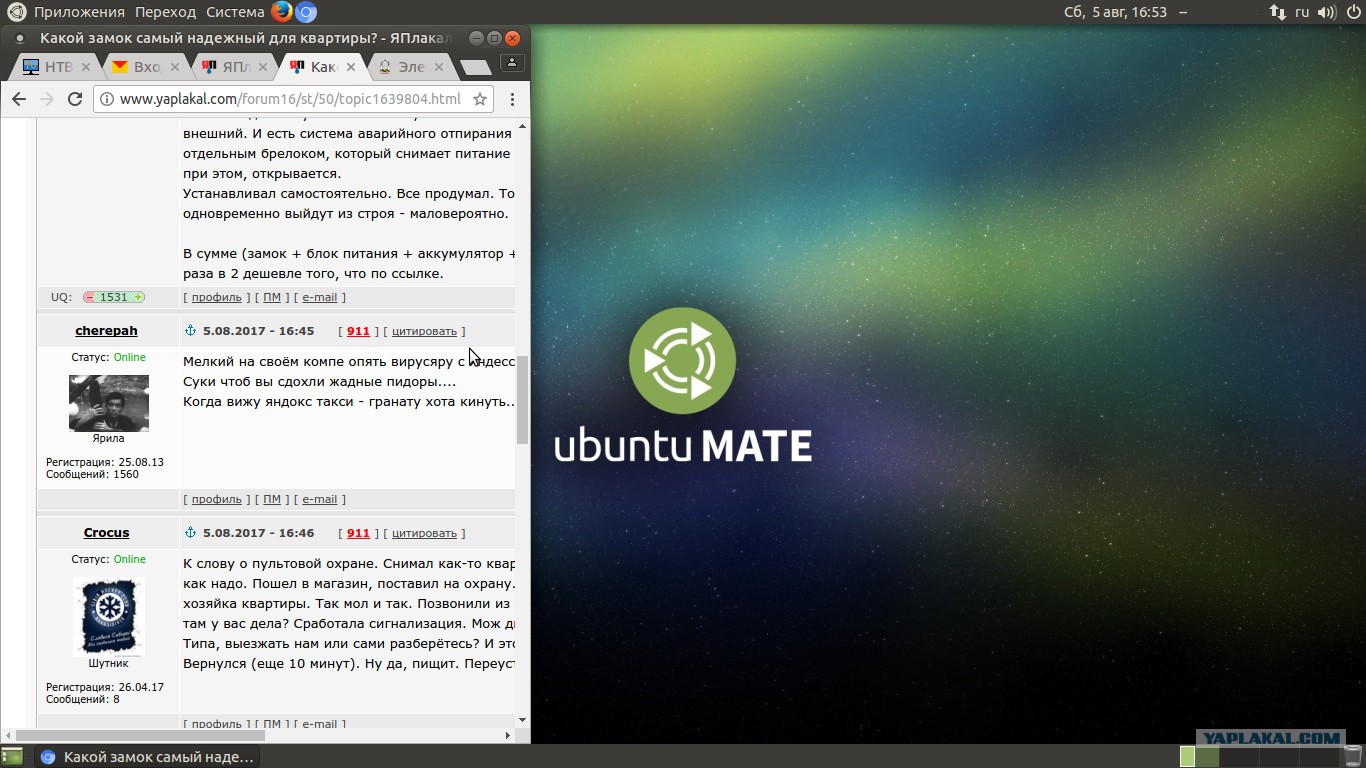Open the Chrome three-dot menu
This screenshot has height=768, width=1366.
click(x=512, y=99)
